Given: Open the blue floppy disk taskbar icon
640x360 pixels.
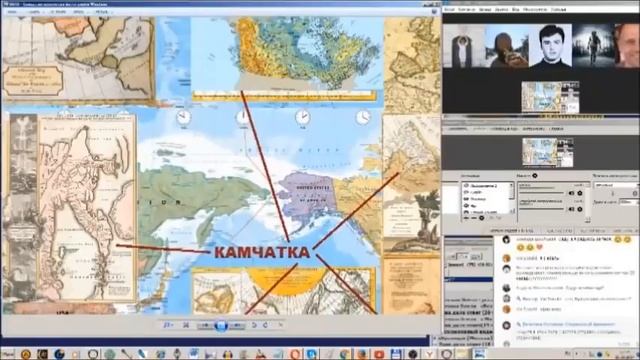Looking at the screenshot, I should click(x=396, y=354).
